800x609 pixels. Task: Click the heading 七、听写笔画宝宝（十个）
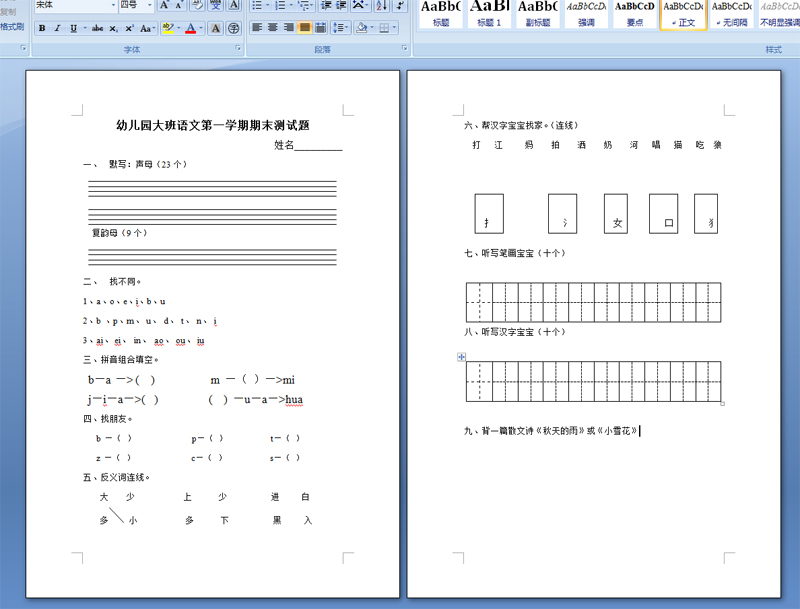515,253
